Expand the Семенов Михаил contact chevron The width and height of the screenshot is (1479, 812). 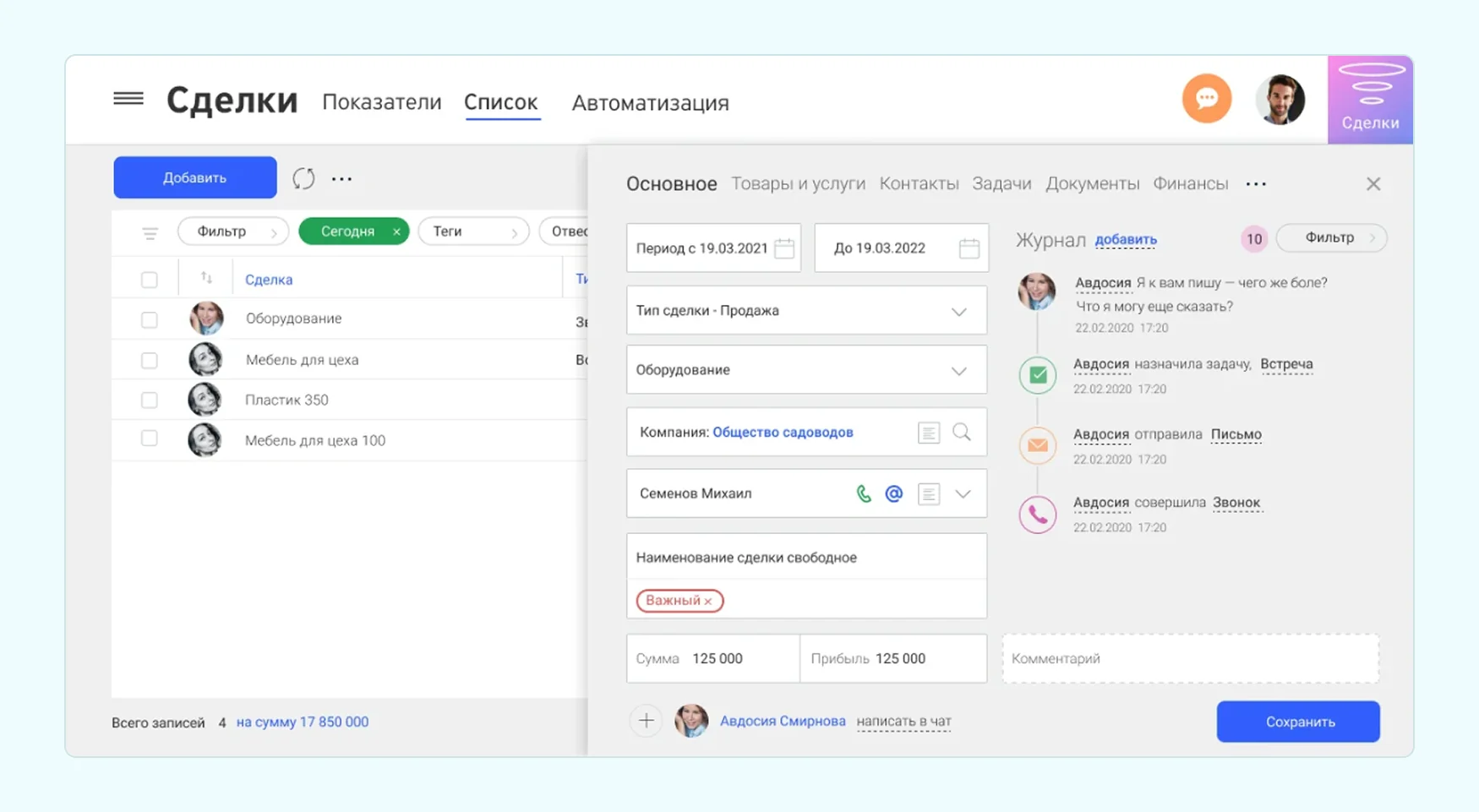(963, 493)
